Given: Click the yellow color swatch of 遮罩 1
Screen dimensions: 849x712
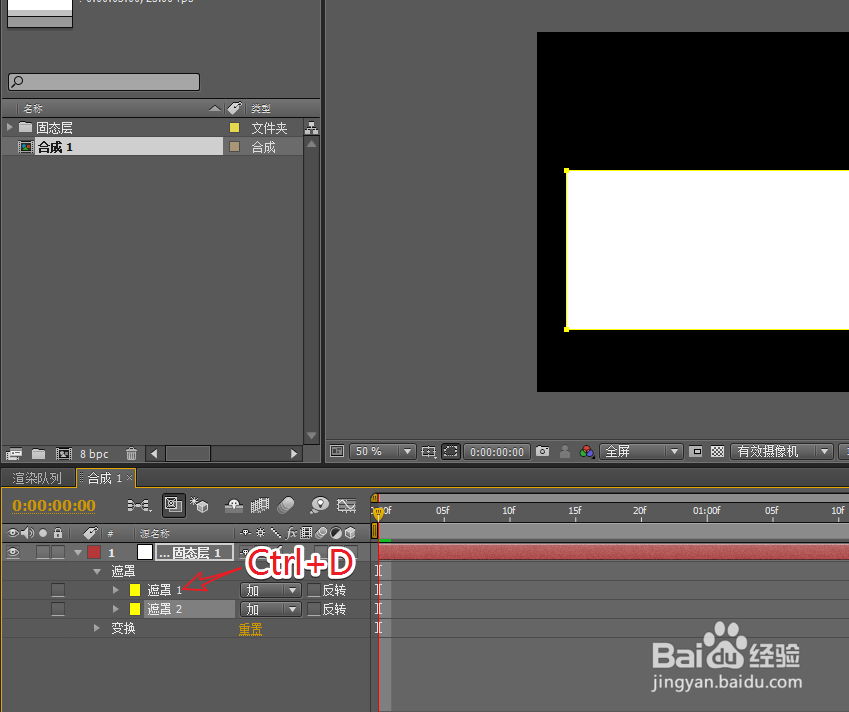Looking at the screenshot, I should click(135, 590).
